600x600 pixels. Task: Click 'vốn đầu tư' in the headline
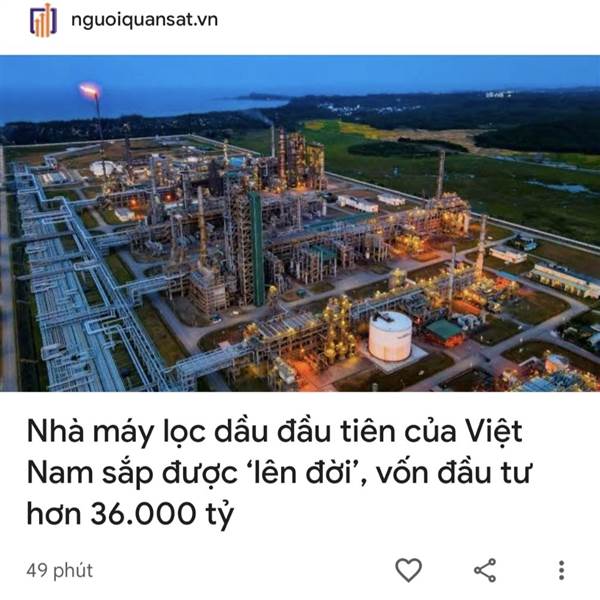454,473
